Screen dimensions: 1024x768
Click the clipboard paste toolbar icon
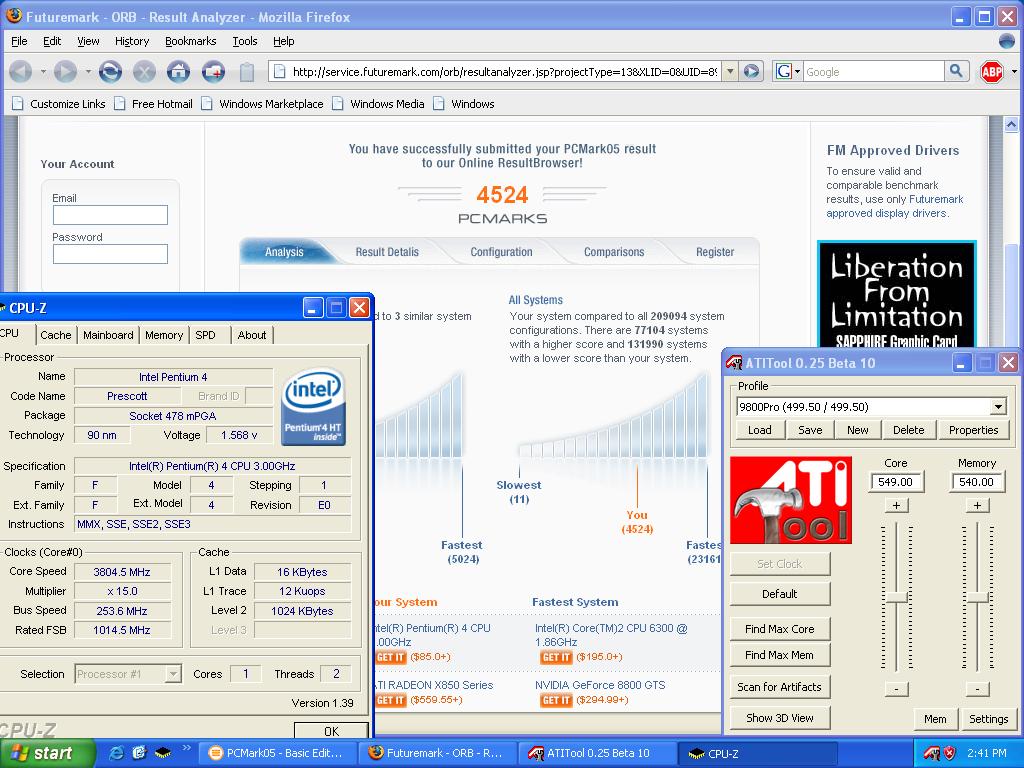pyautogui.click(x=247, y=72)
